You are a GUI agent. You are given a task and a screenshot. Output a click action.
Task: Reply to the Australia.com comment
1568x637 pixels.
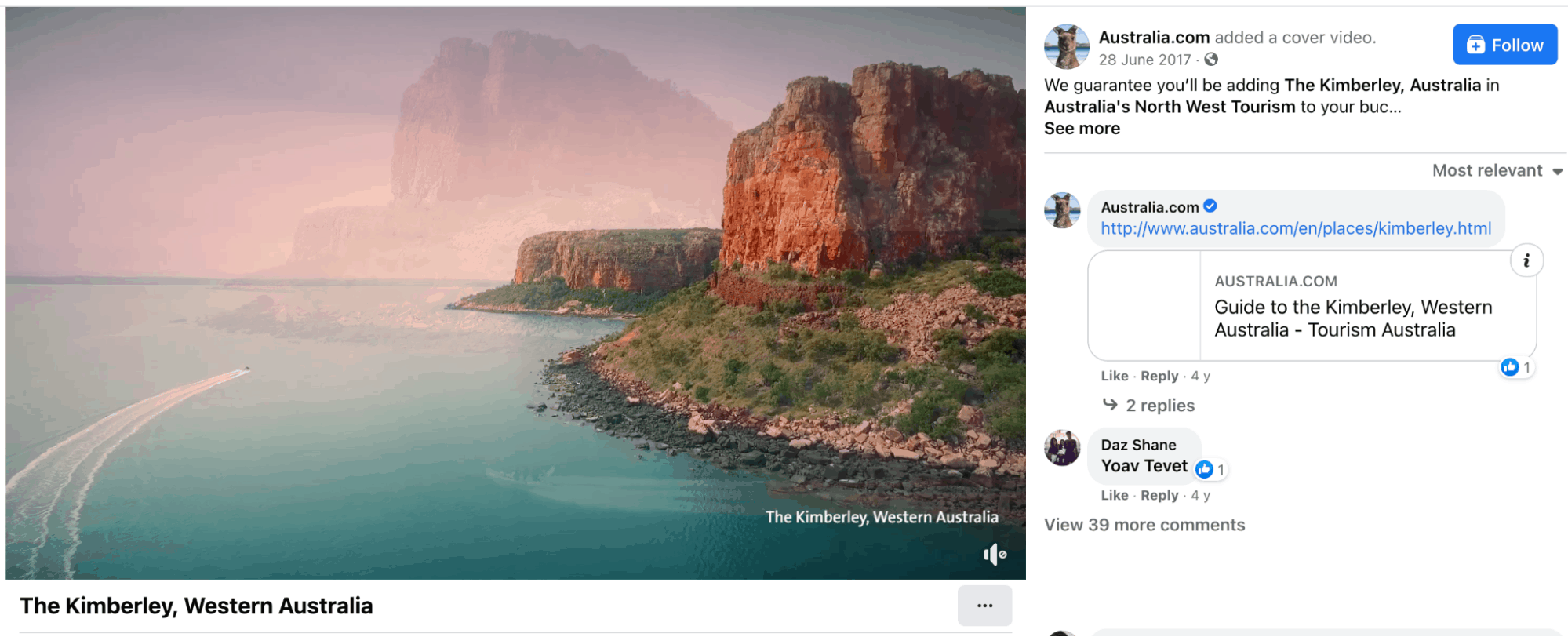[1159, 376]
